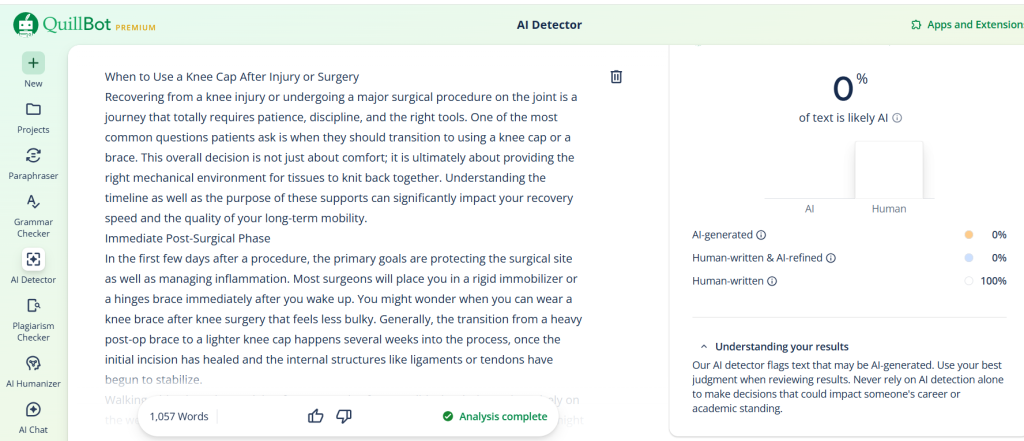
Task: Launch the Grammar Checker
Action: pos(33,202)
